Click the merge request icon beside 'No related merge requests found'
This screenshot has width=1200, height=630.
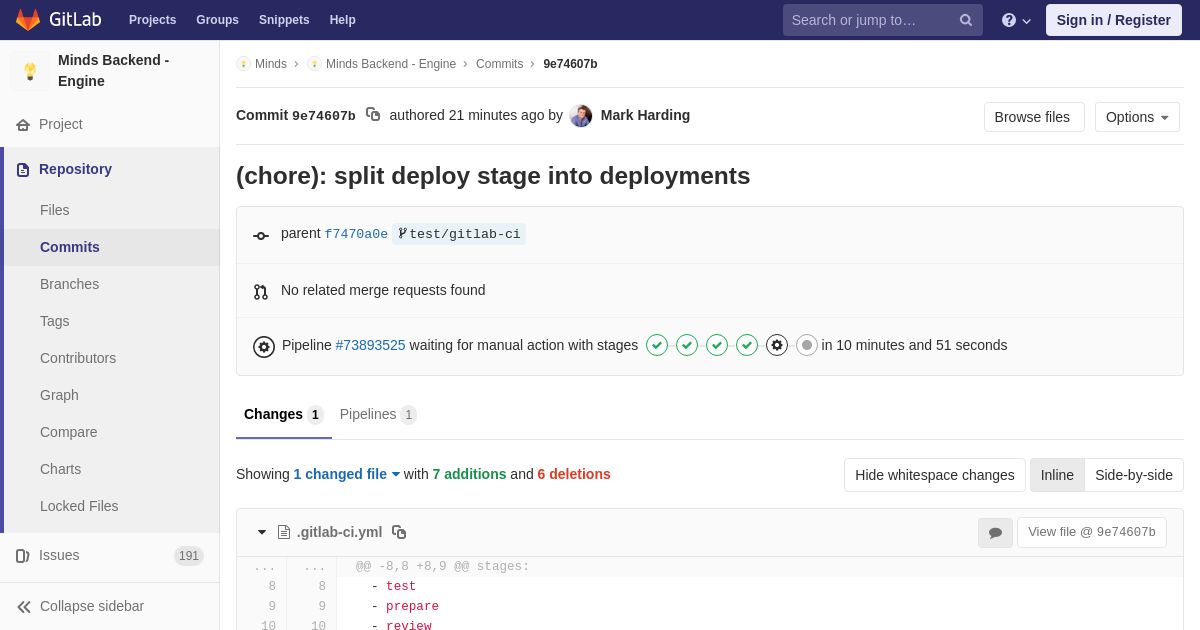261,292
